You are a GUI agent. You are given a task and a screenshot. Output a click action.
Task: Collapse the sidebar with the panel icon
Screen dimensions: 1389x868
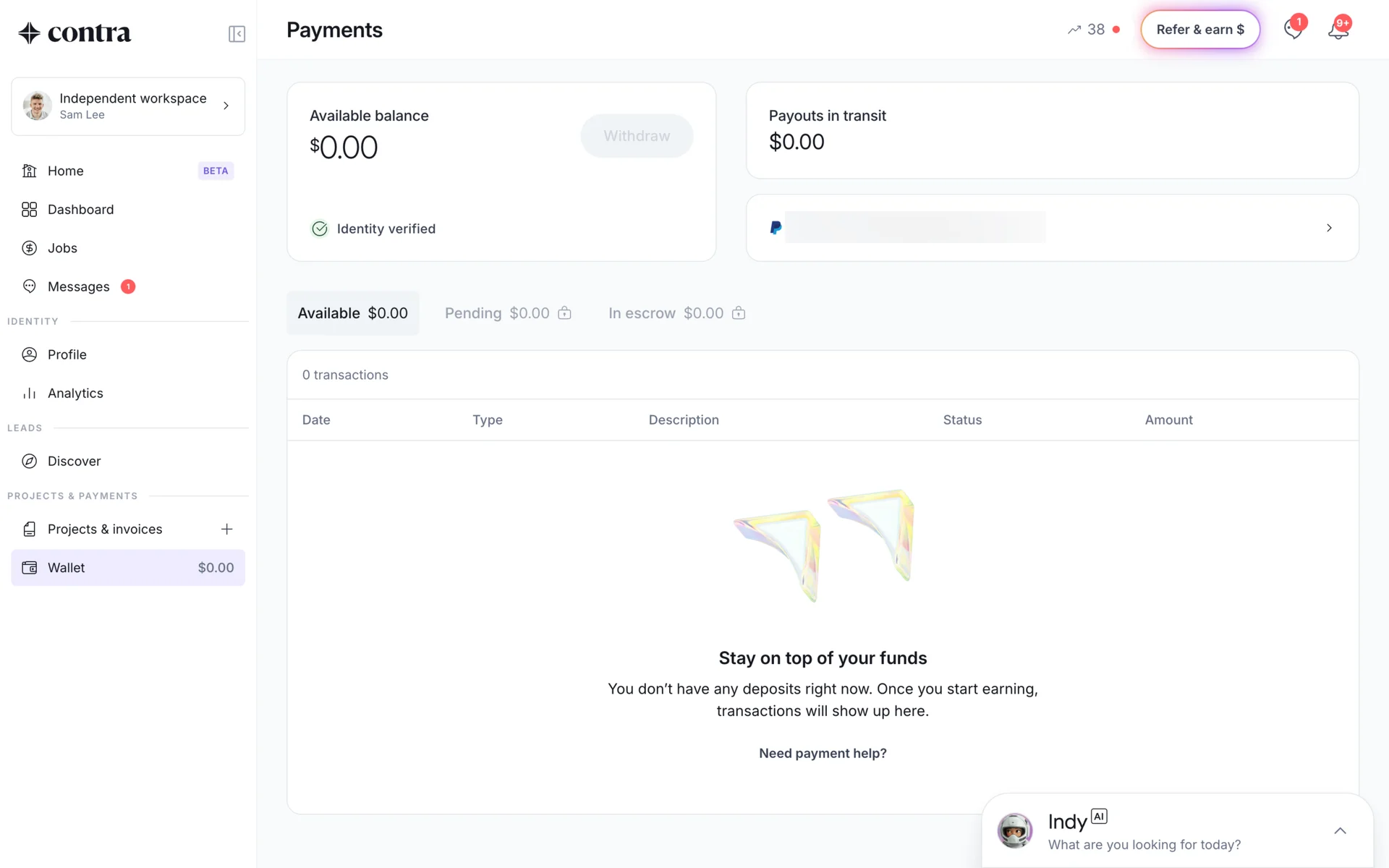coord(237,34)
